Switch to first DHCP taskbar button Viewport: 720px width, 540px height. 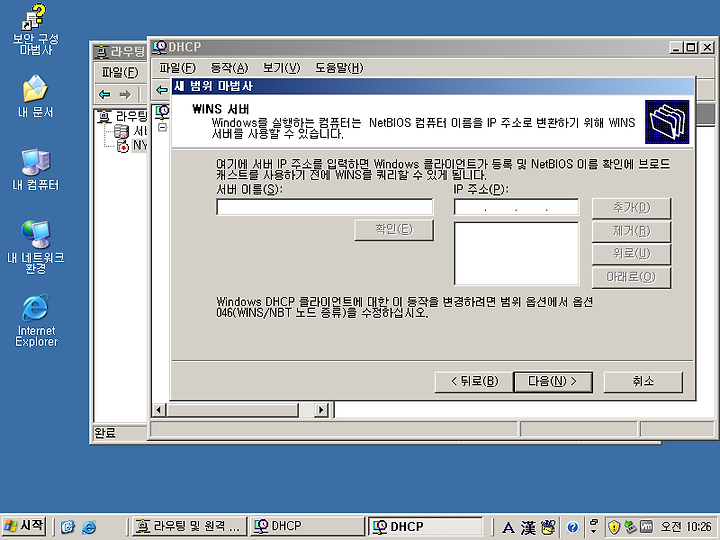tap(307, 526)
